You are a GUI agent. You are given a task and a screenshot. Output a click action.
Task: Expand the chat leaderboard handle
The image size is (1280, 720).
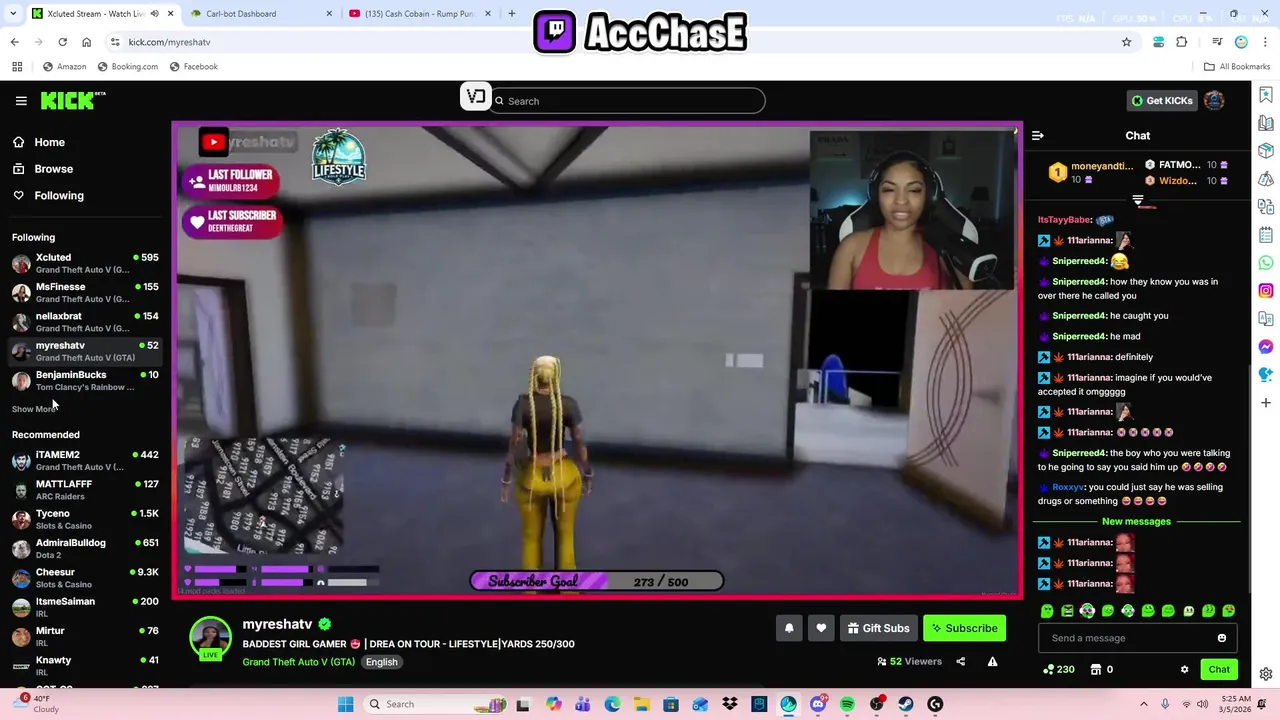click(x=1137, y=200)
